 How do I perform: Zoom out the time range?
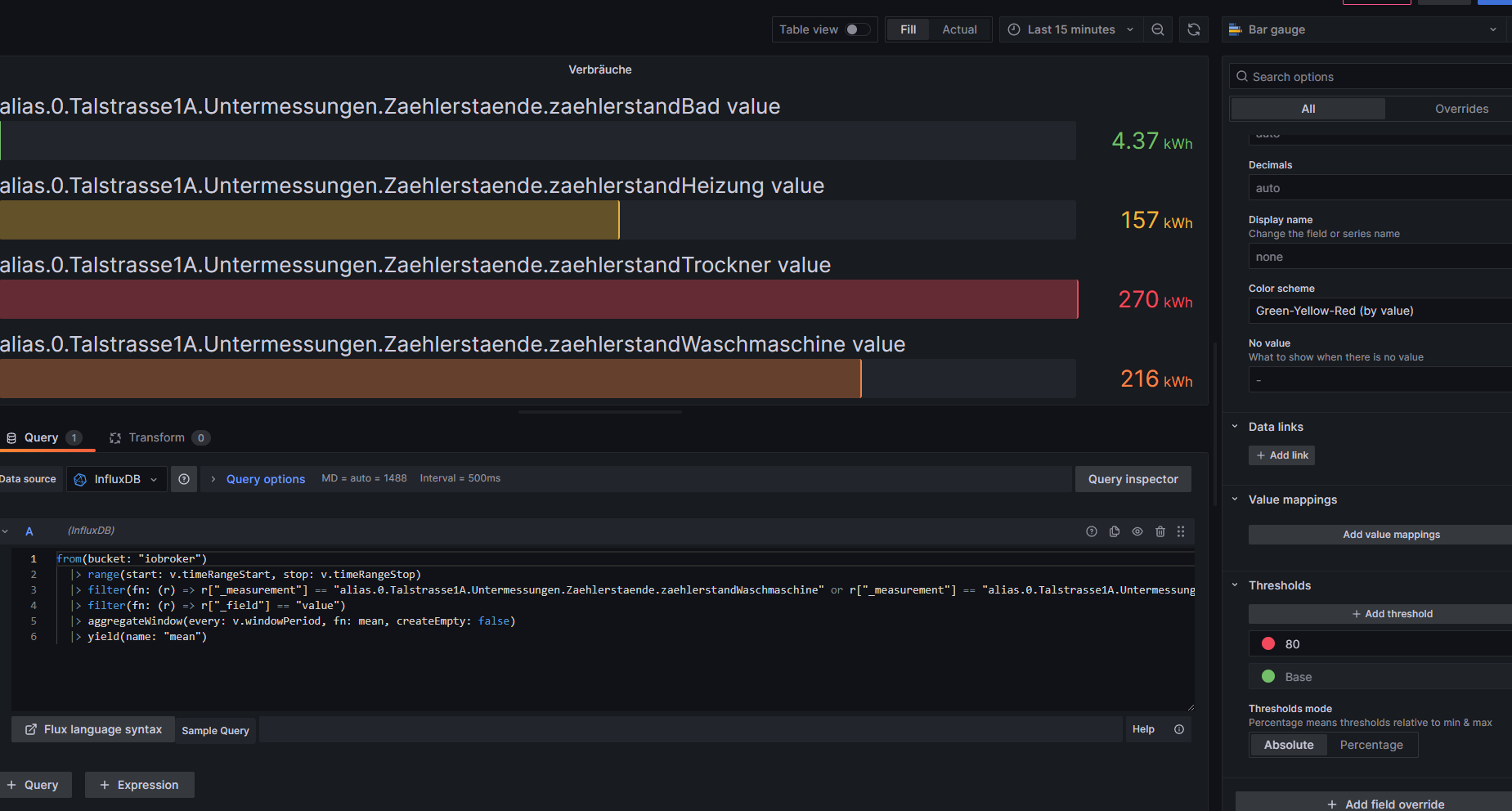click(1158, 29)
